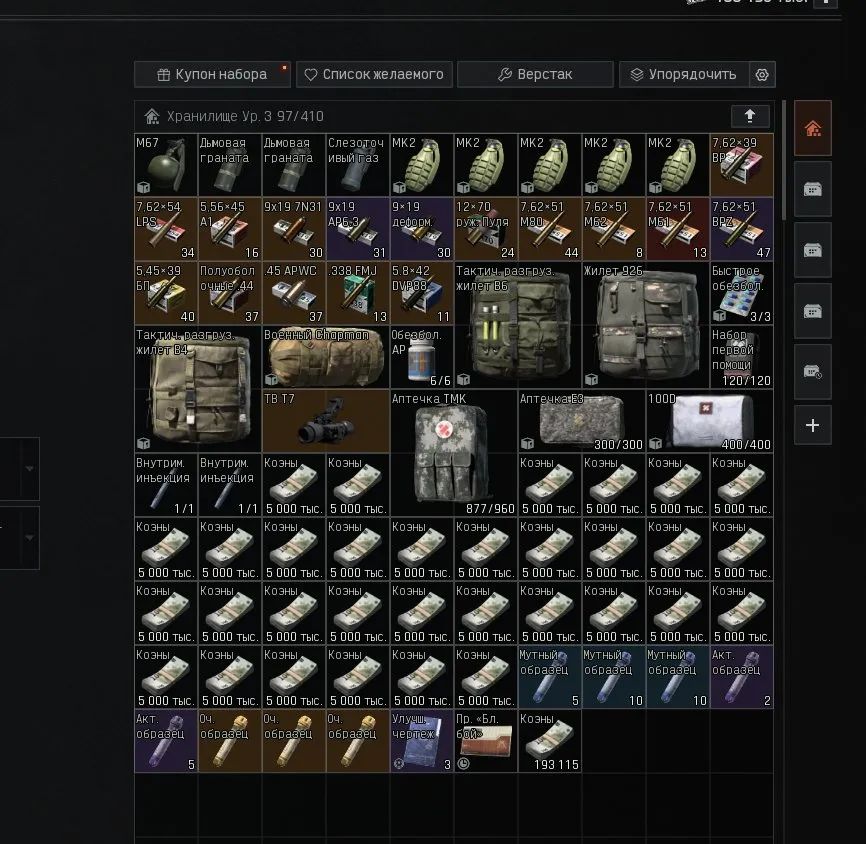Viewport: 866px width, 844px height.
Task: Select Аптечка ТМК medical backpack
Action: point(453,453)
